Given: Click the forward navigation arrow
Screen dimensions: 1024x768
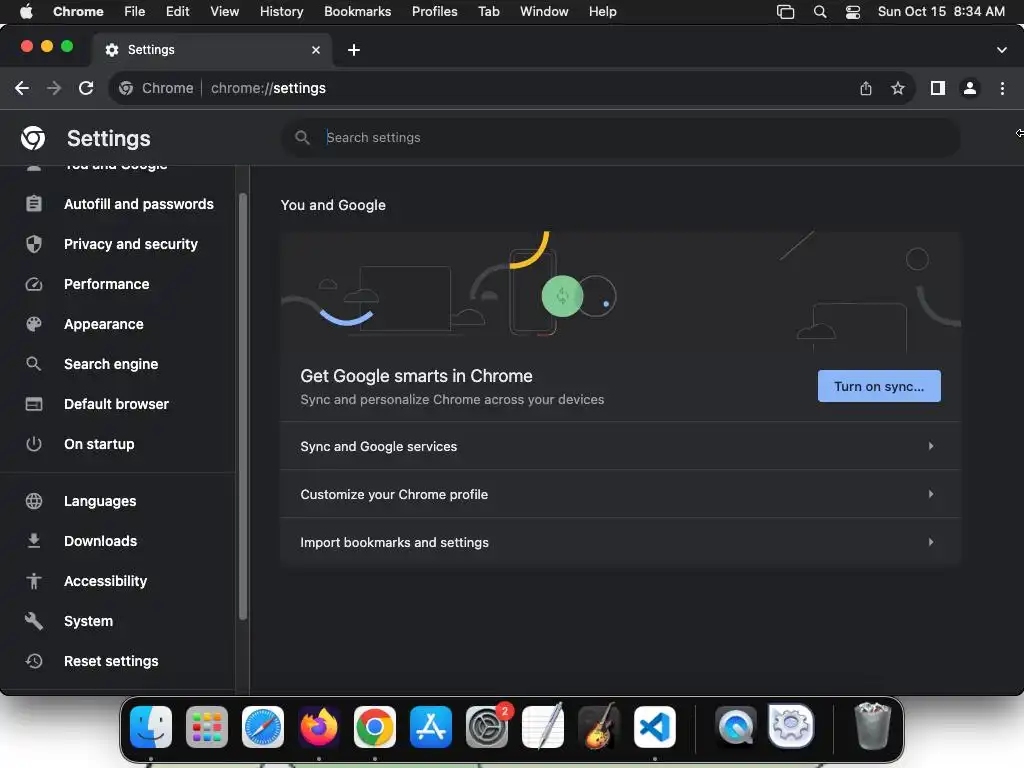Looking at the screenshot, I should click(54, 88).
